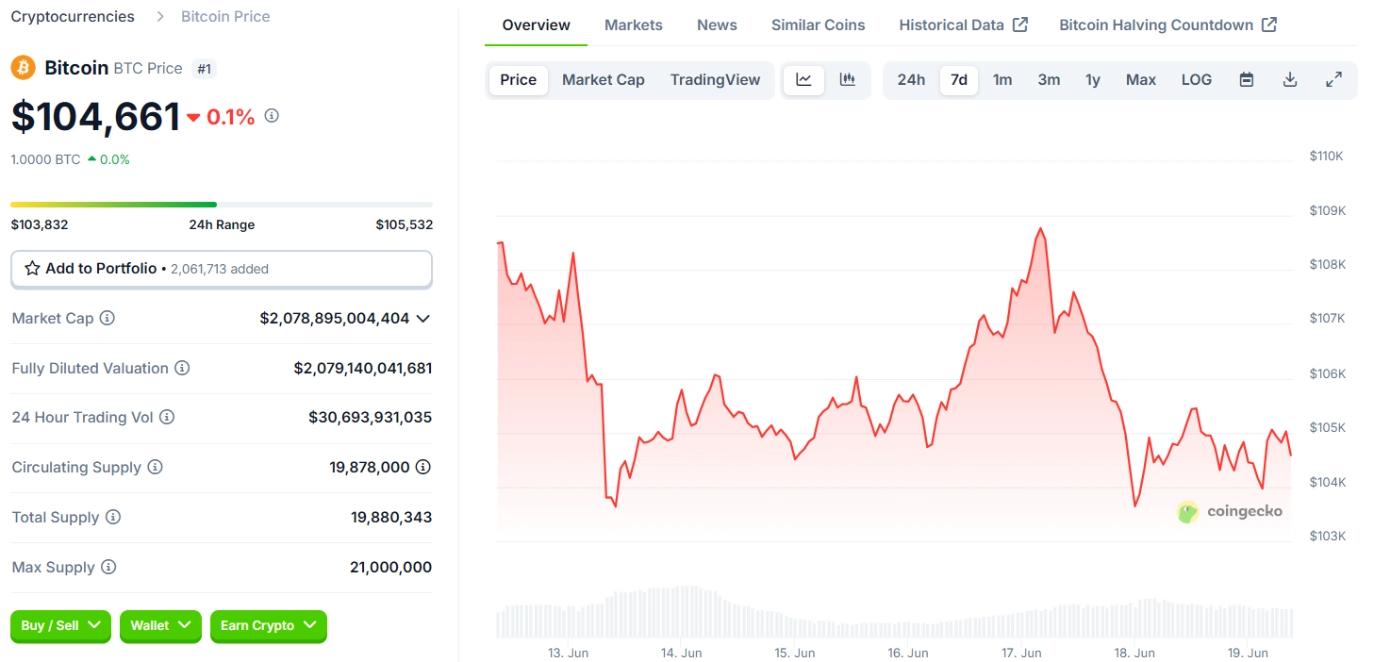Set chart range to 1y

click(x=1093, y=80)
